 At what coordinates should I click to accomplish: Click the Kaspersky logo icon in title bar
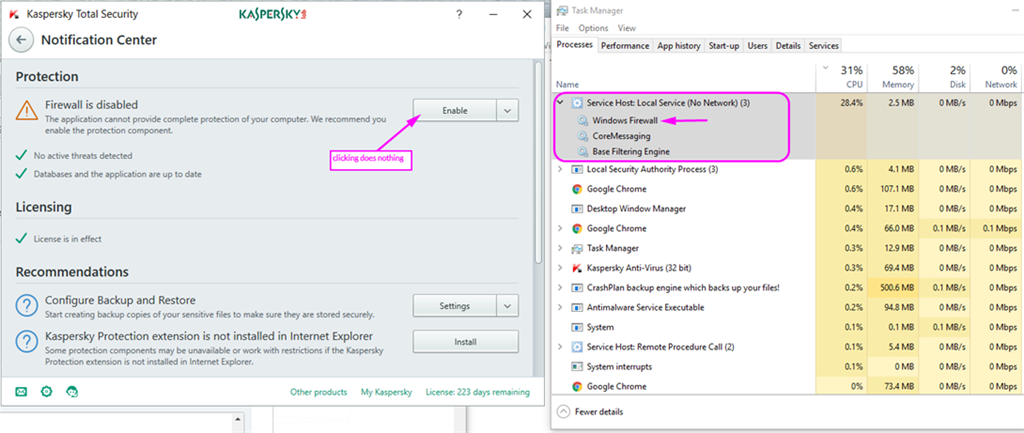(x=14, y=14)
